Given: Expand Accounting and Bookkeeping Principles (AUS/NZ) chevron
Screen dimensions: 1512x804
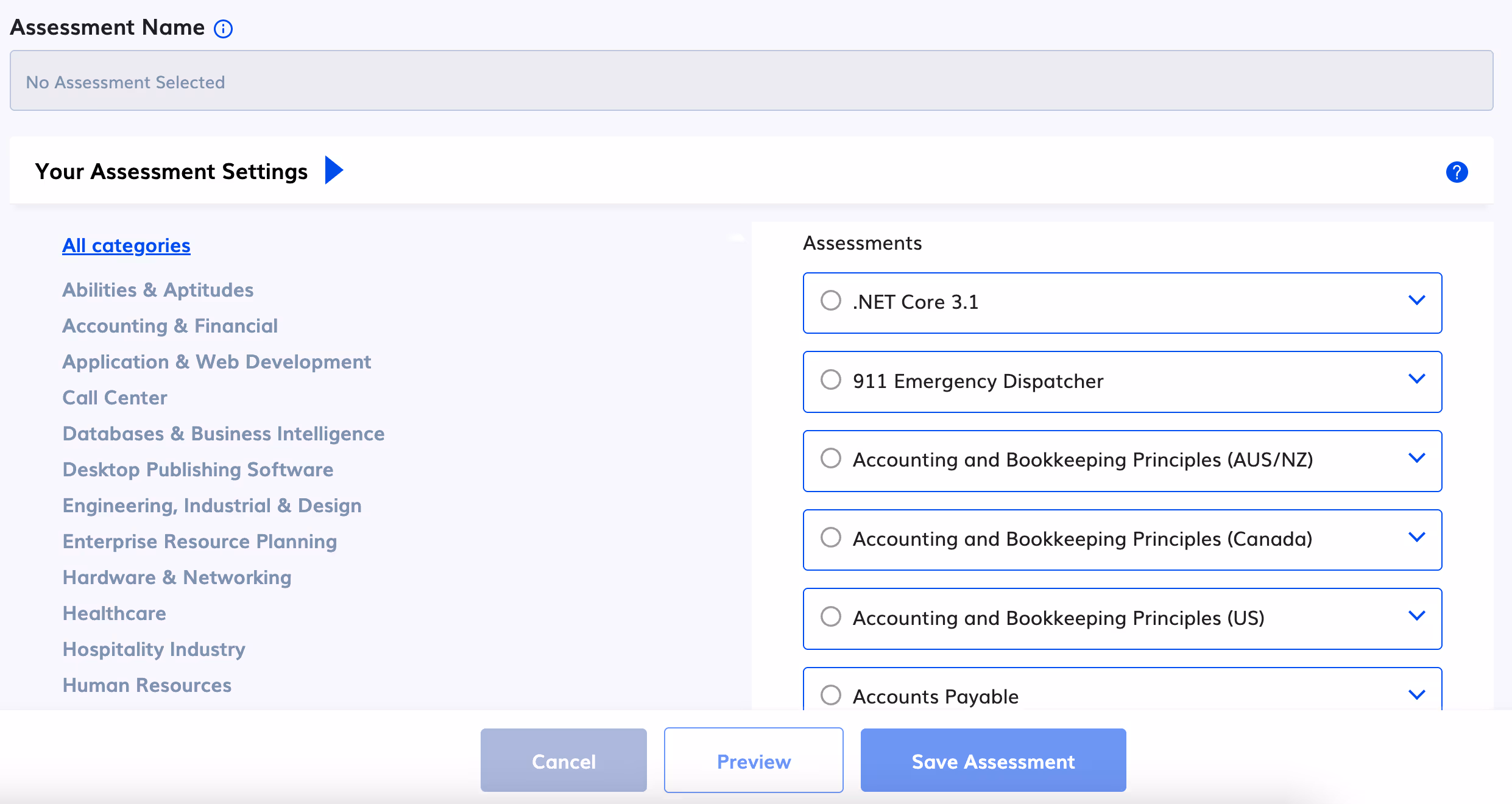Looking at the screenshot, I should 1417,458.
